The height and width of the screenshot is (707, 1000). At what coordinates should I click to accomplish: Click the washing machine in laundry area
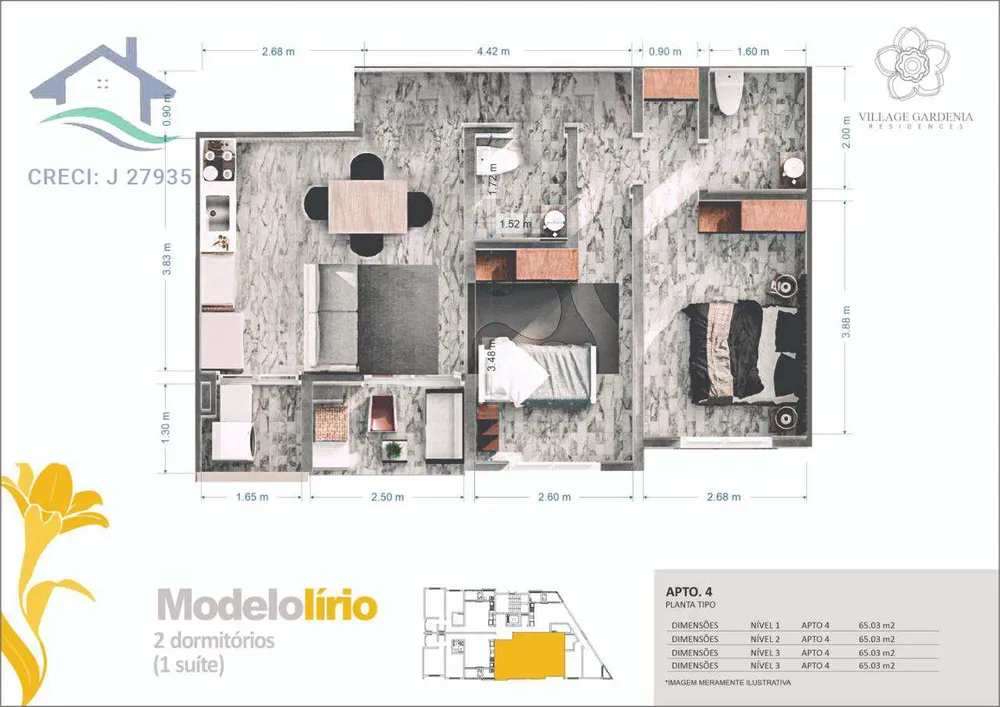click(x=234, y=441)
